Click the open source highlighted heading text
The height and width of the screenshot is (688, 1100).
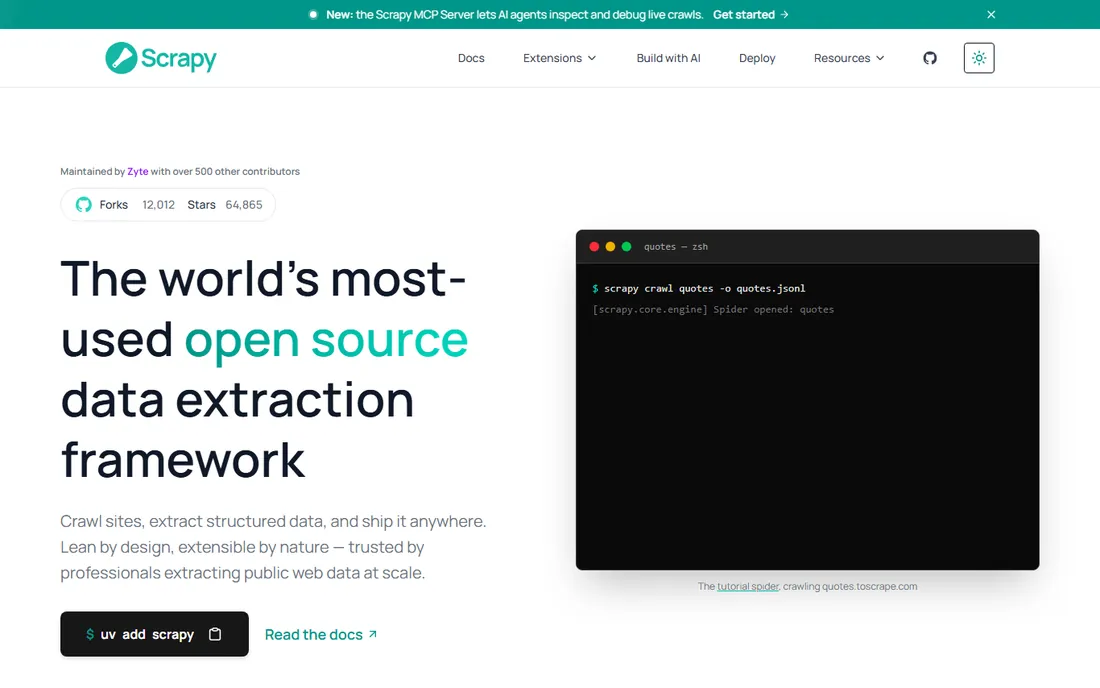tap(326, 340)
